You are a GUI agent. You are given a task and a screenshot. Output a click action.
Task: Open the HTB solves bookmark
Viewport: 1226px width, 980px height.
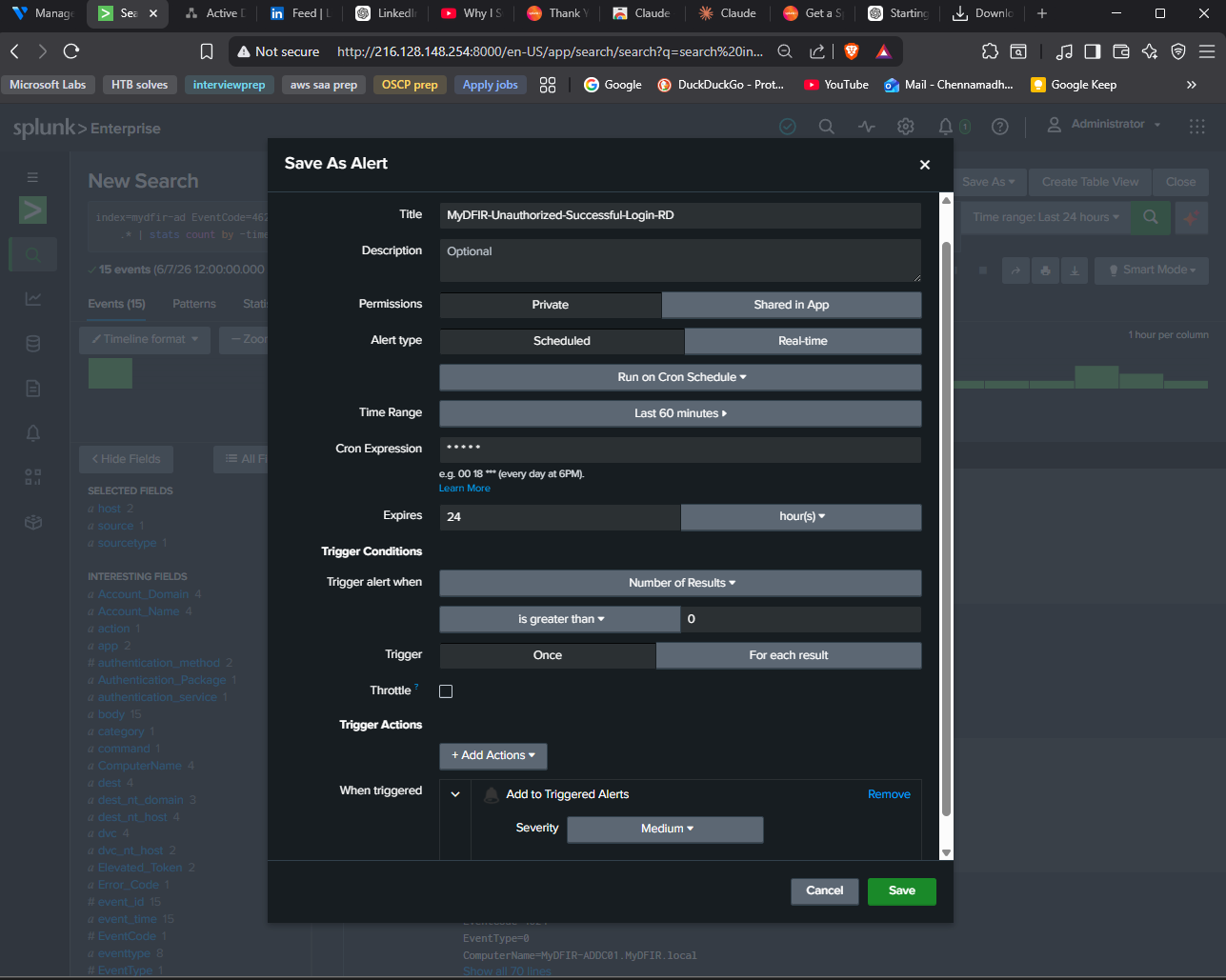139,85
